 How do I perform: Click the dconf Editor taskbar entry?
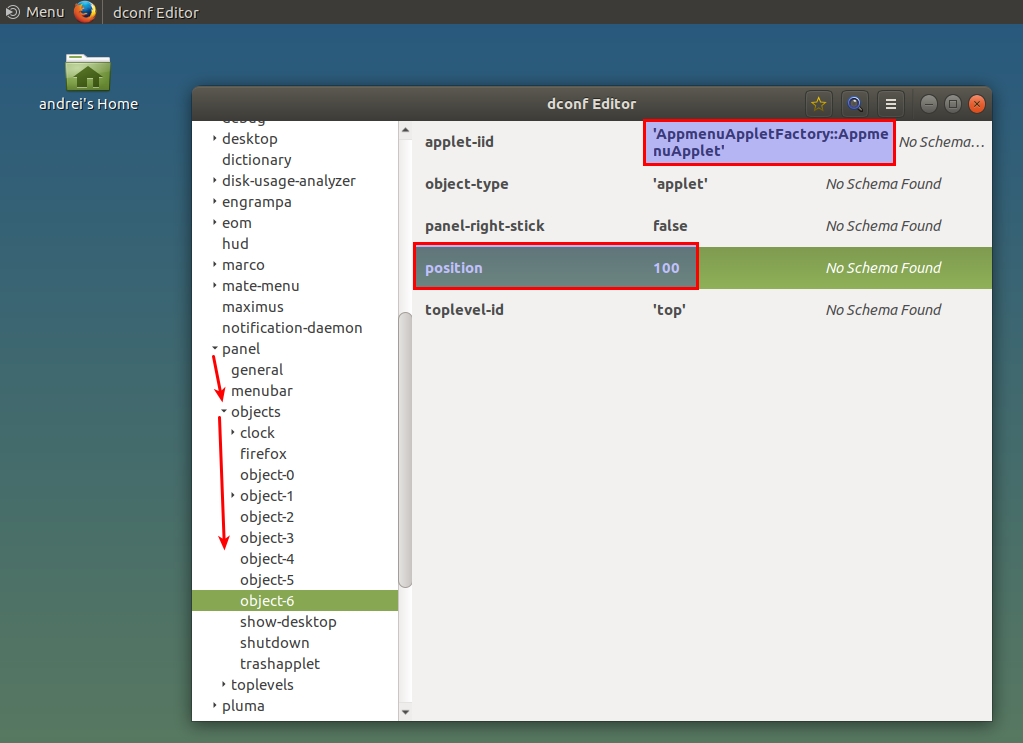(155, 12)
